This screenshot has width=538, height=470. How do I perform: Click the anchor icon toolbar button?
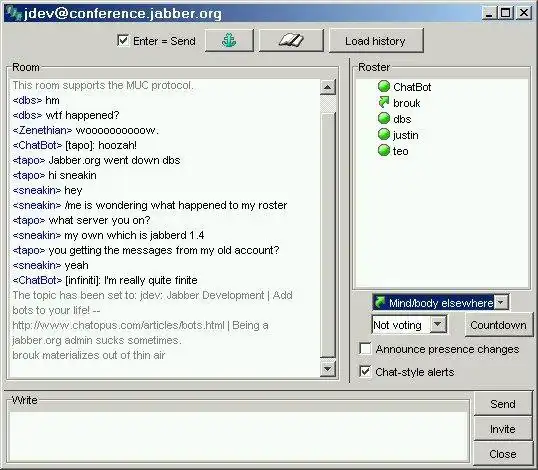click(x=229, y=40)
